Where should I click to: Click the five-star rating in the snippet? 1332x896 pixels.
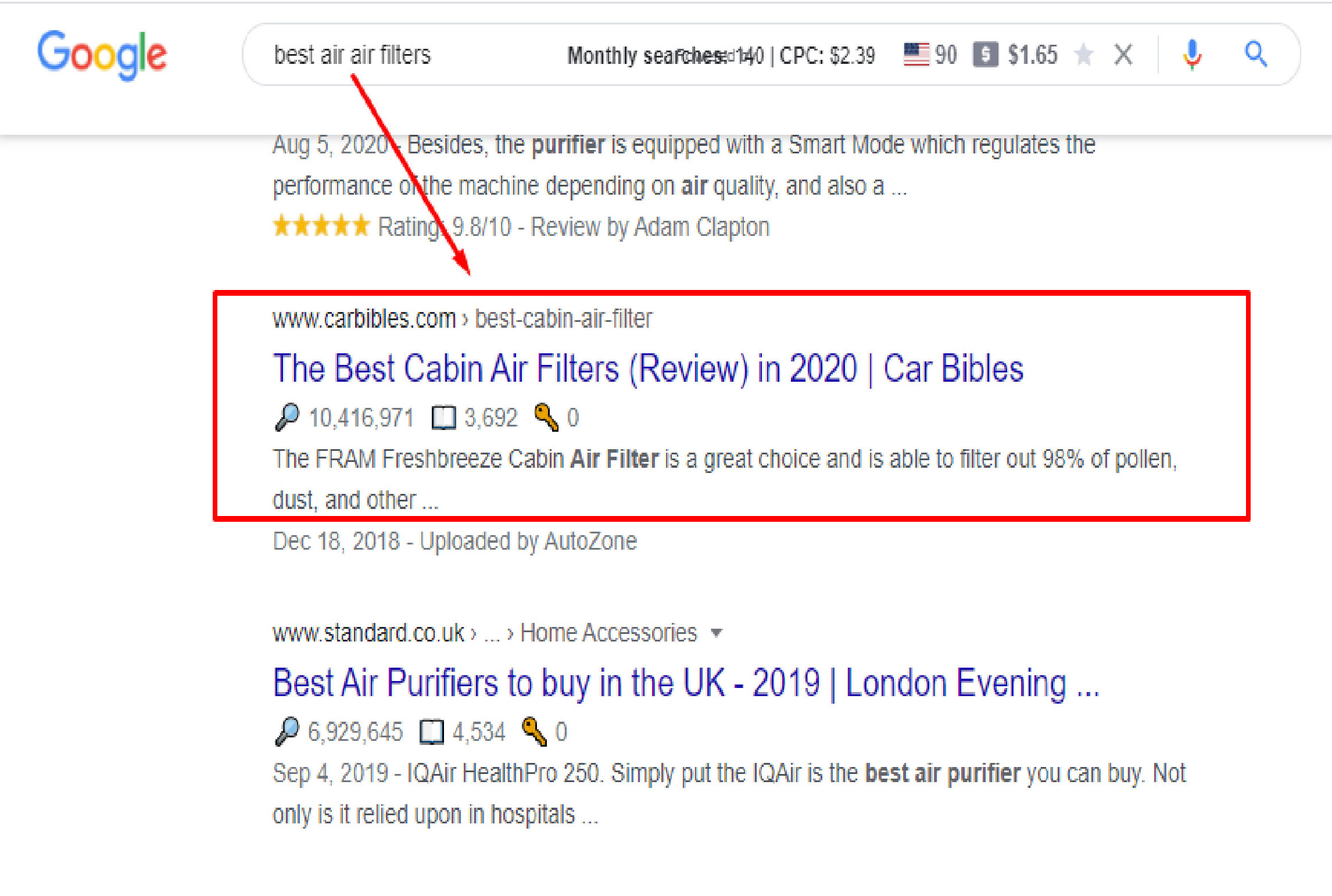pyautogui.click(x=321, y=225)
